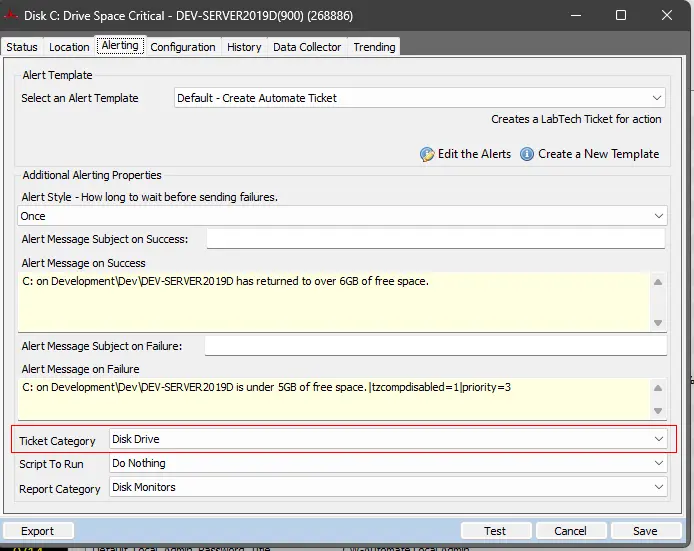Click the Create a New Template link
Screen dimensions: 694x551
pyautogui.click(x=598, y=154)
